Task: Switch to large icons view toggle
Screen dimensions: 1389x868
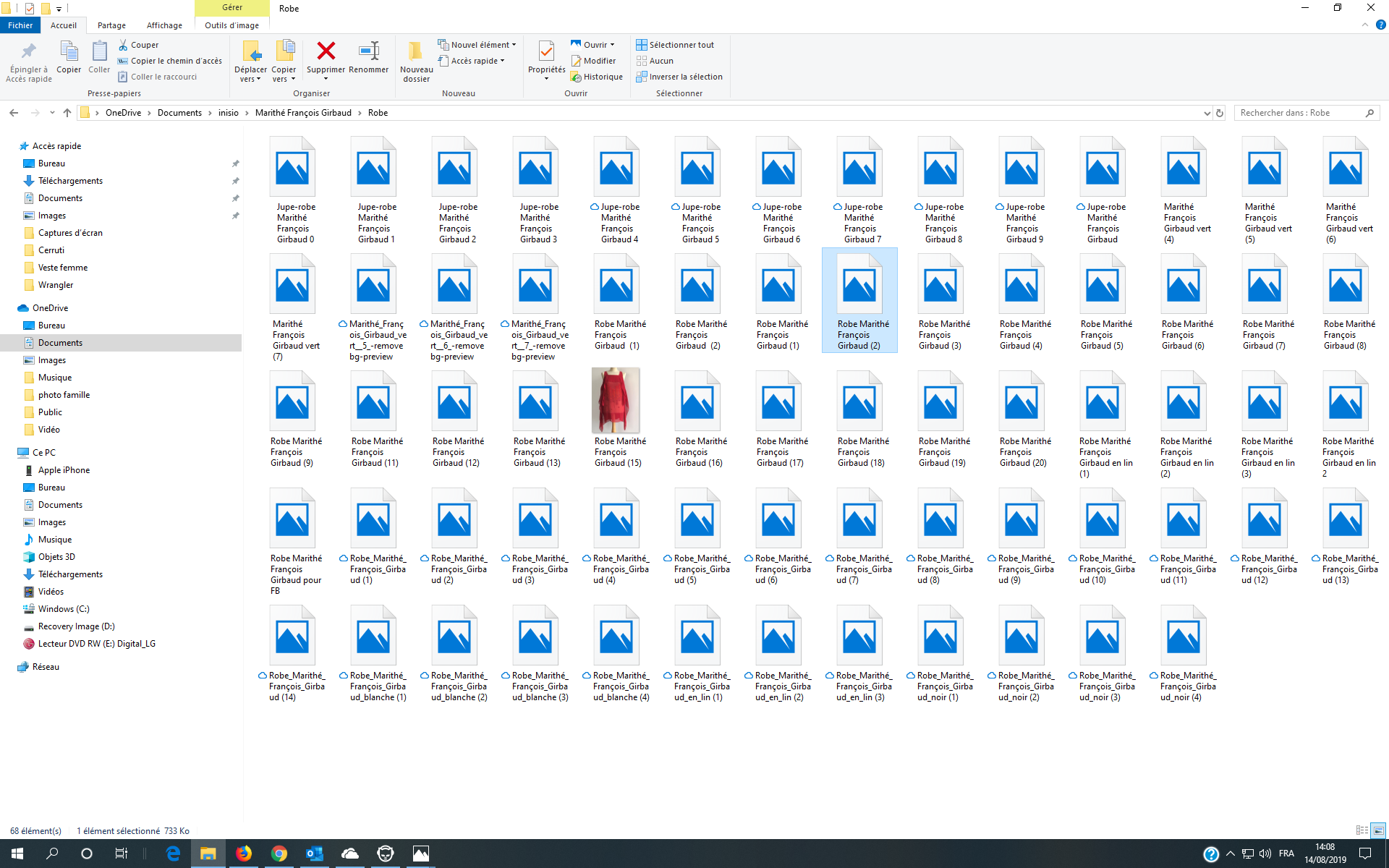Action: (1378, 830)
